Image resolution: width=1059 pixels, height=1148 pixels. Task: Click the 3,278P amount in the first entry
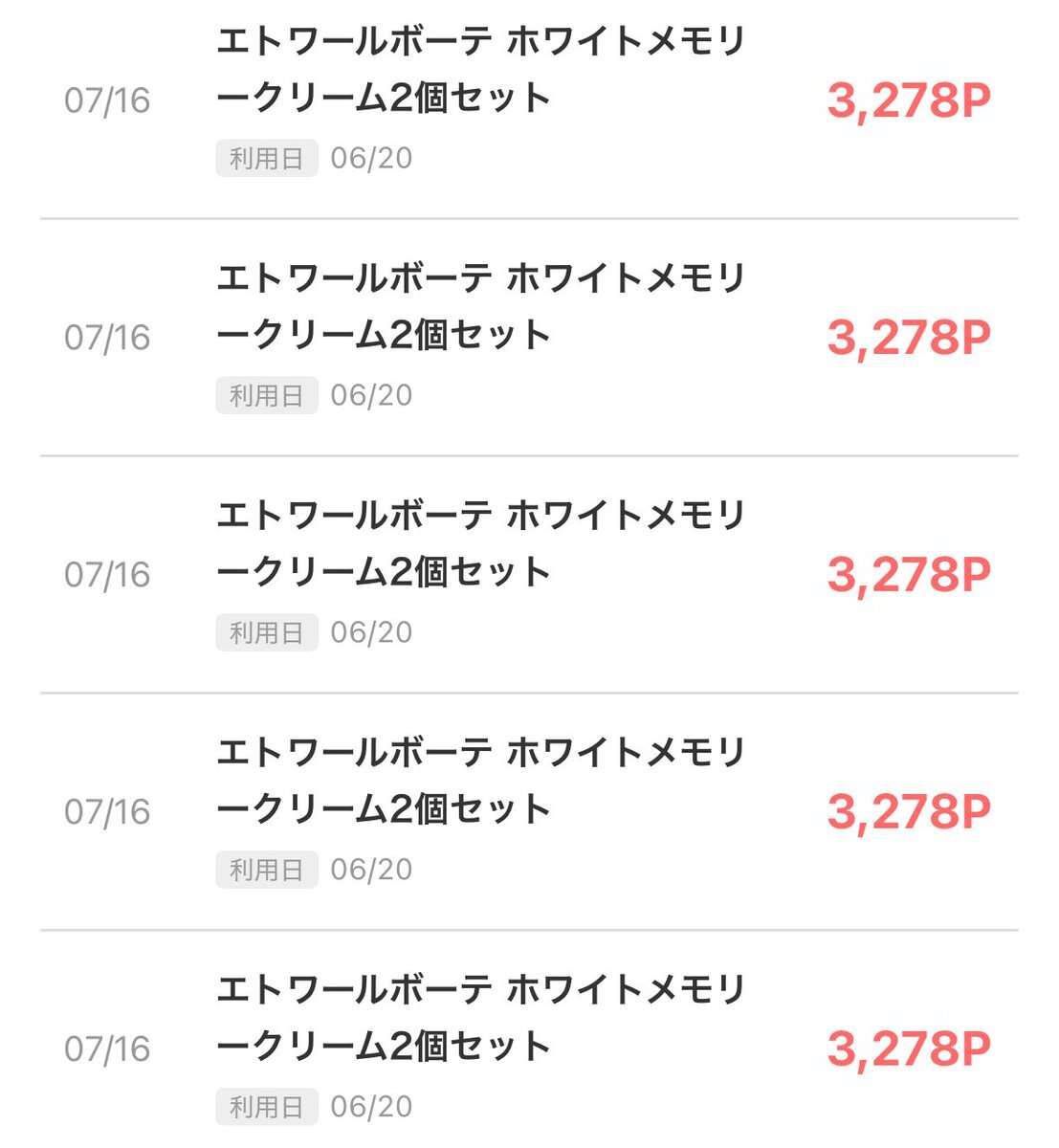point(909,100)
